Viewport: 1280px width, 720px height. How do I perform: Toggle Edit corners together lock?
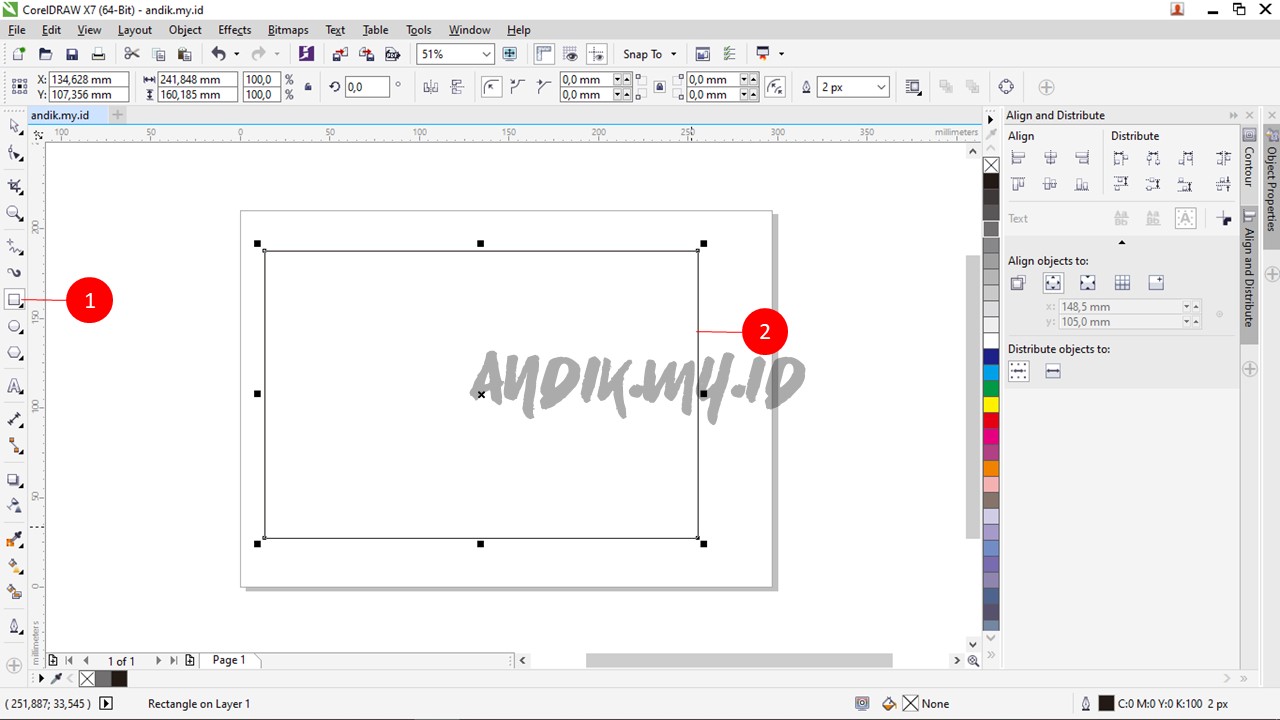pos(659,87)
